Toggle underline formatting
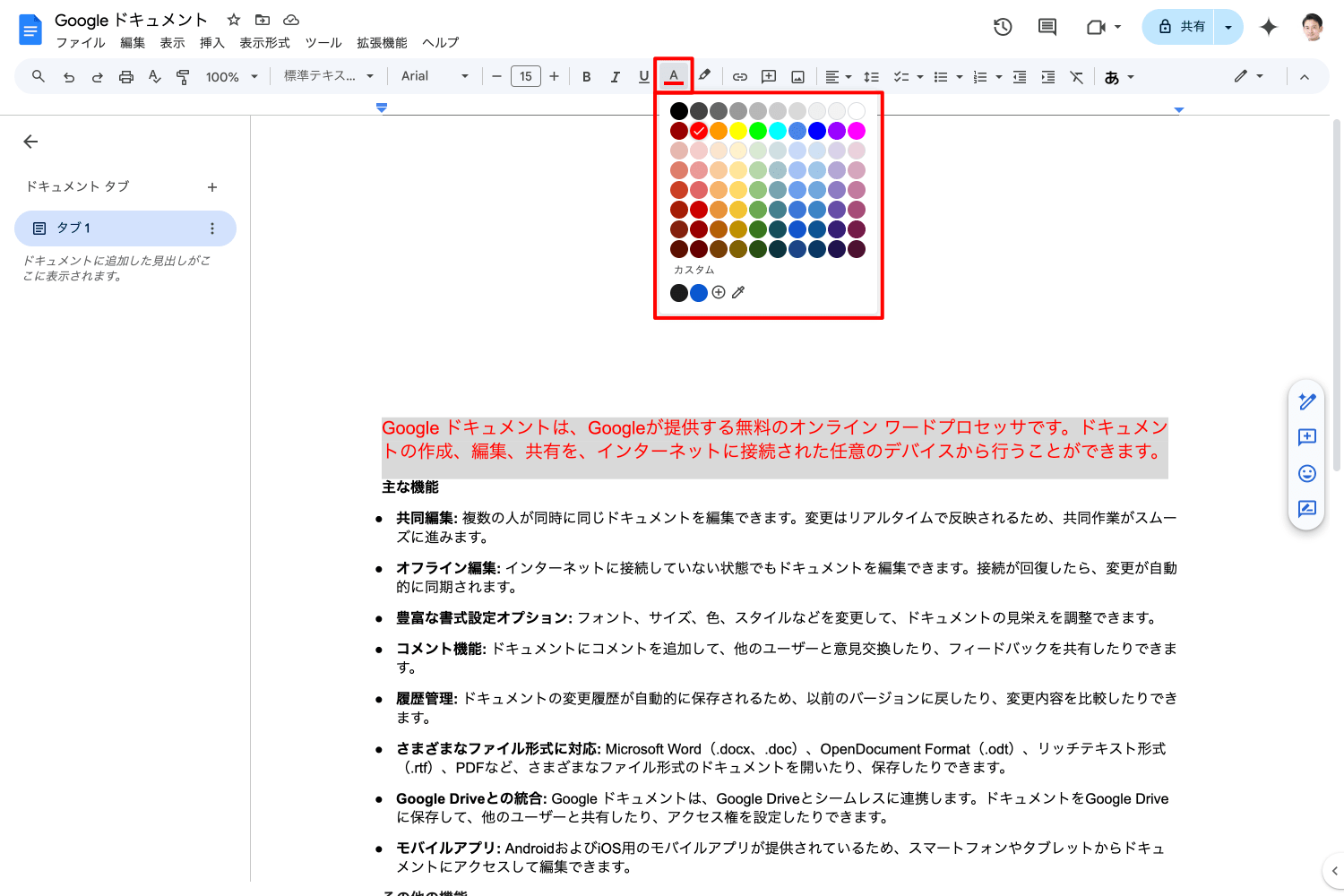Screen dimensions: 1344x896 (644, 77)
